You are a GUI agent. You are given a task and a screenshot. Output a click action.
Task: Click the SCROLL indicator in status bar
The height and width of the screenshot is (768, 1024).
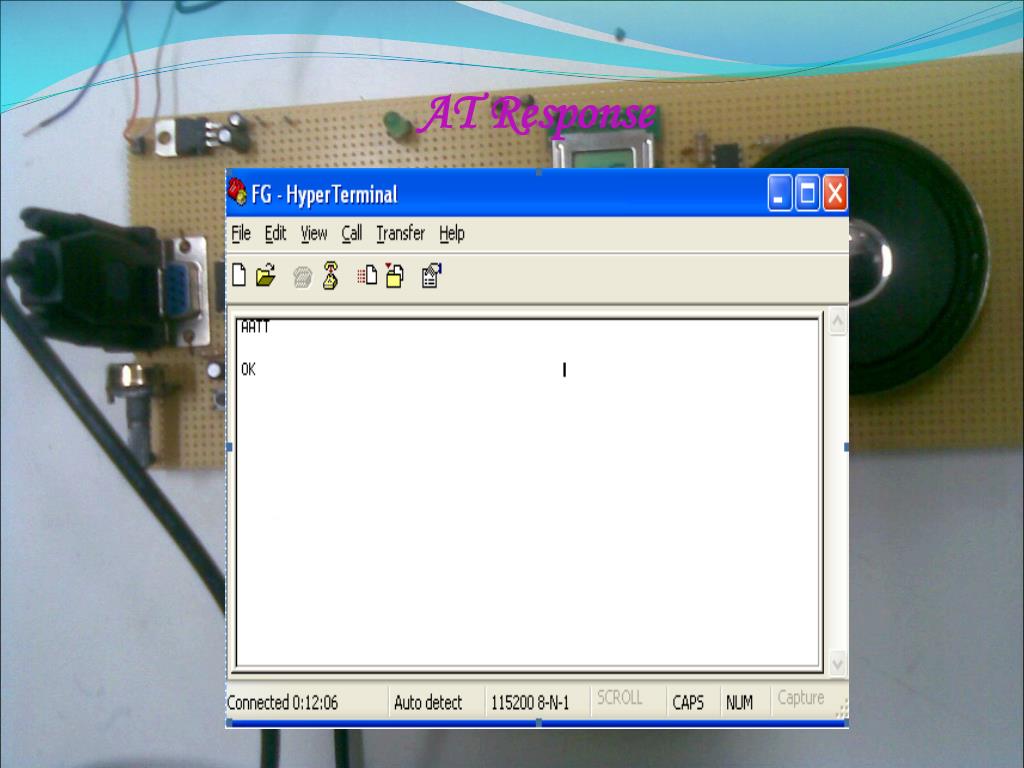[x=619, y=697]
